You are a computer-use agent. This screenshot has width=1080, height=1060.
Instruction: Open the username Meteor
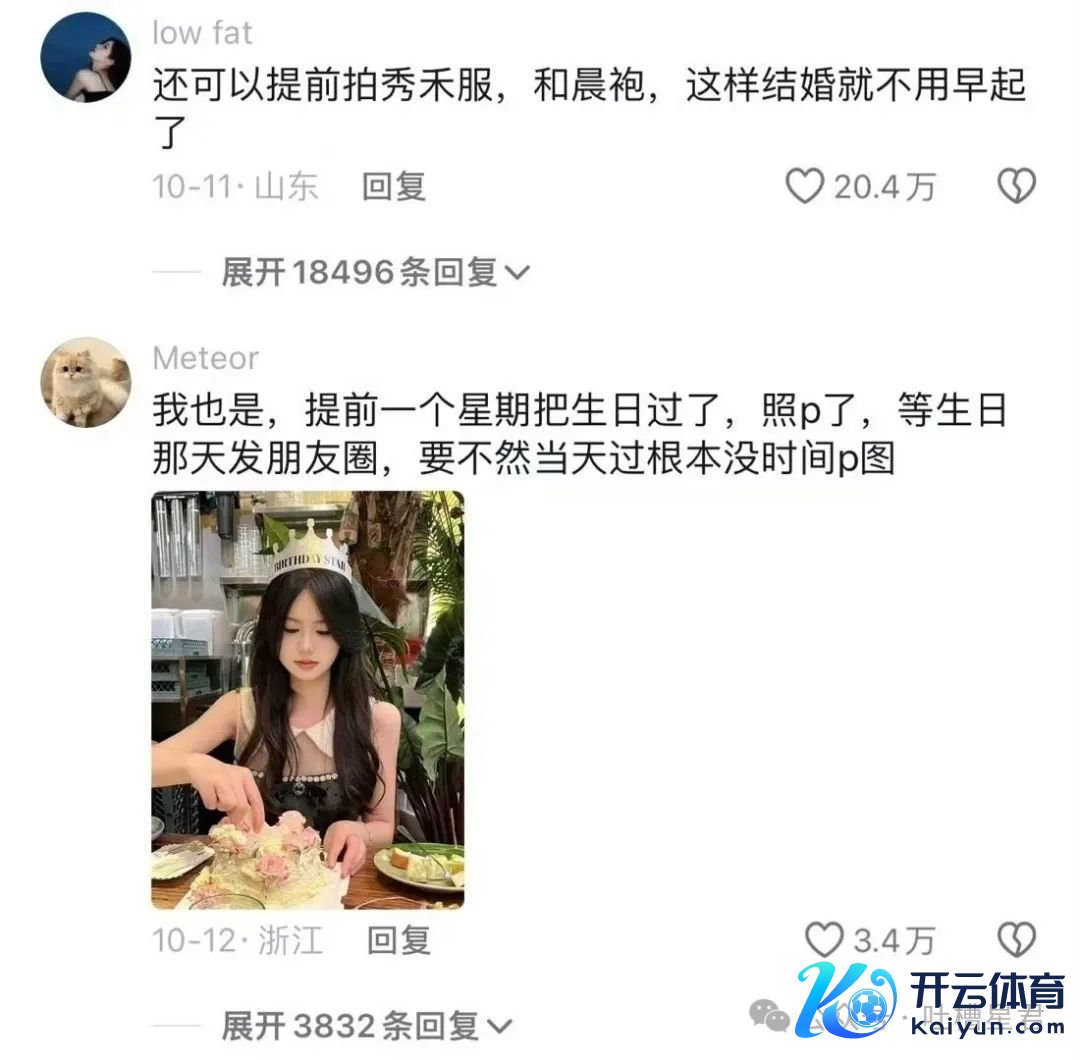(x=205, y=358)
